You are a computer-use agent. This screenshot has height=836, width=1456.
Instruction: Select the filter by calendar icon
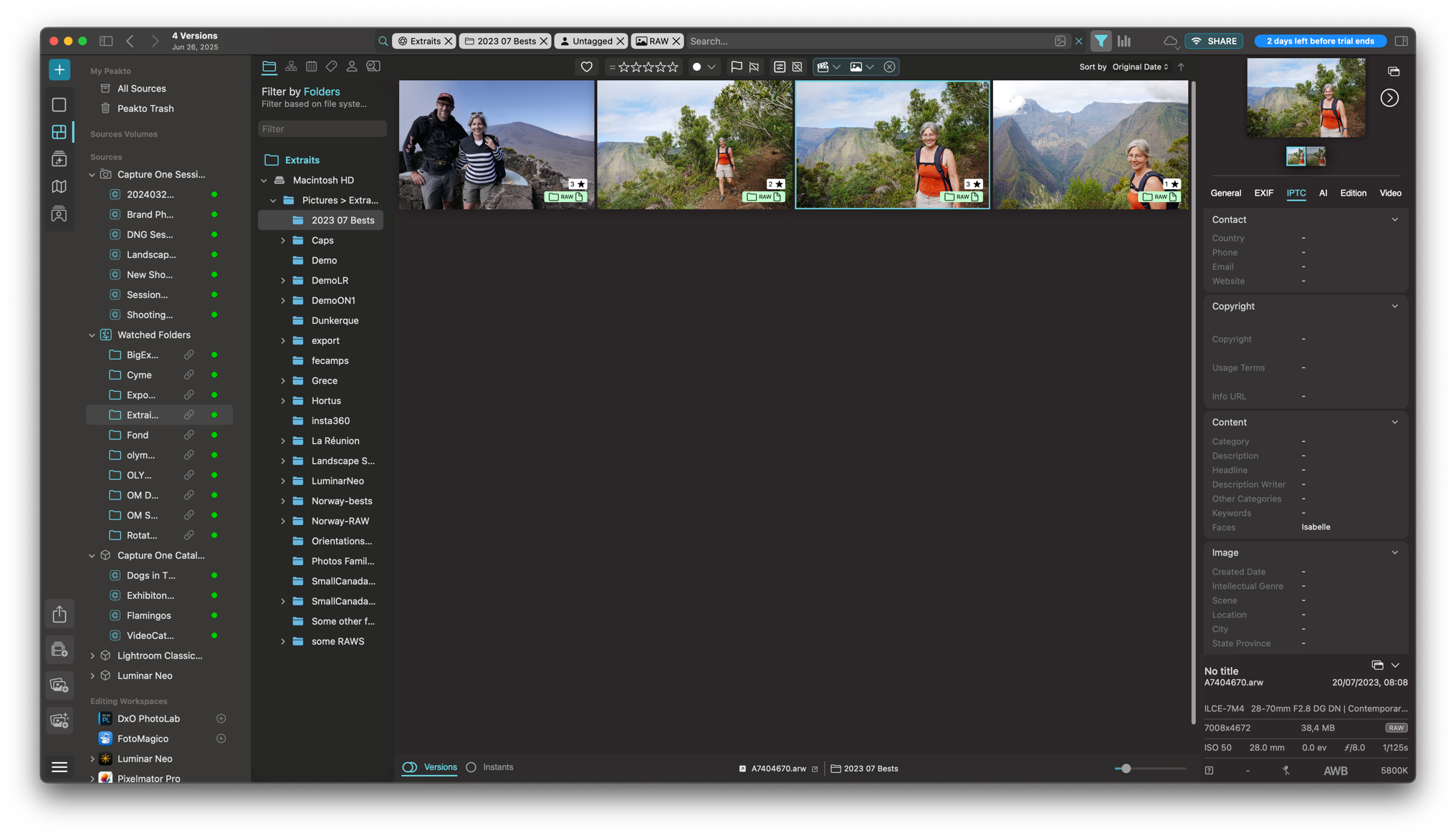pyautogui.click(x=311, y=67)
